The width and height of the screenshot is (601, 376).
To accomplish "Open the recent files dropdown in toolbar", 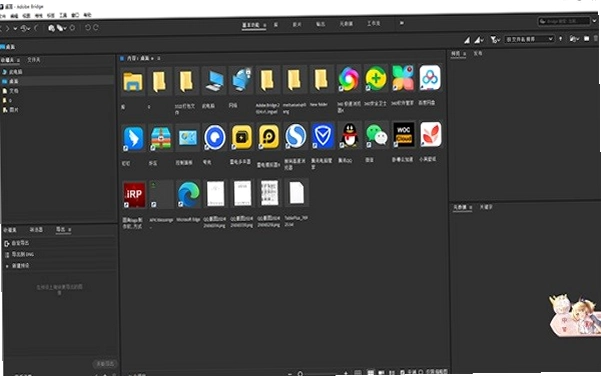I will pyautogui.click(x=25, y=28).
